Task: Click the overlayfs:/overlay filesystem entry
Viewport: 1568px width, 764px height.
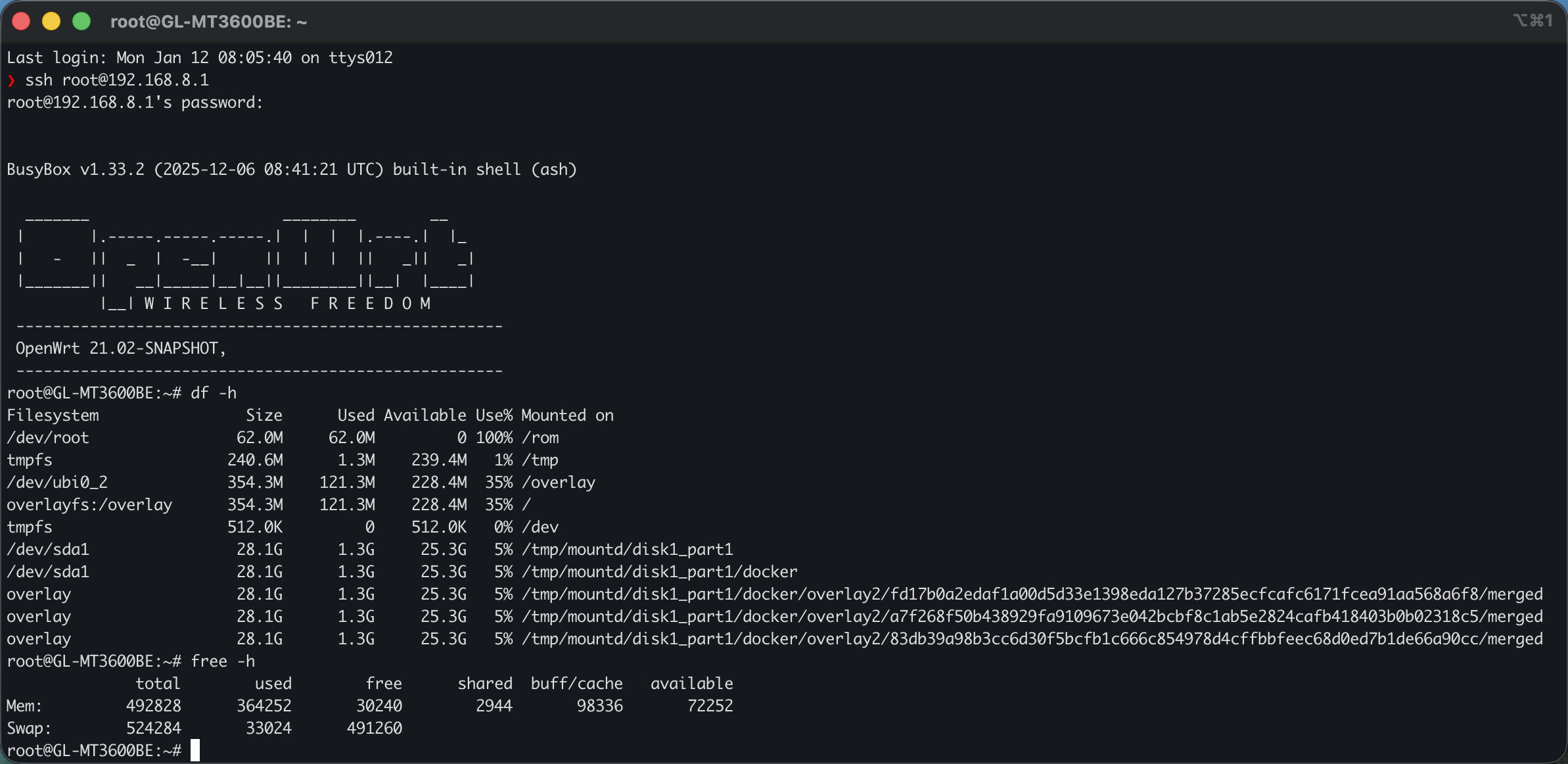Action: pyautogui.click(x=89, y=505)
